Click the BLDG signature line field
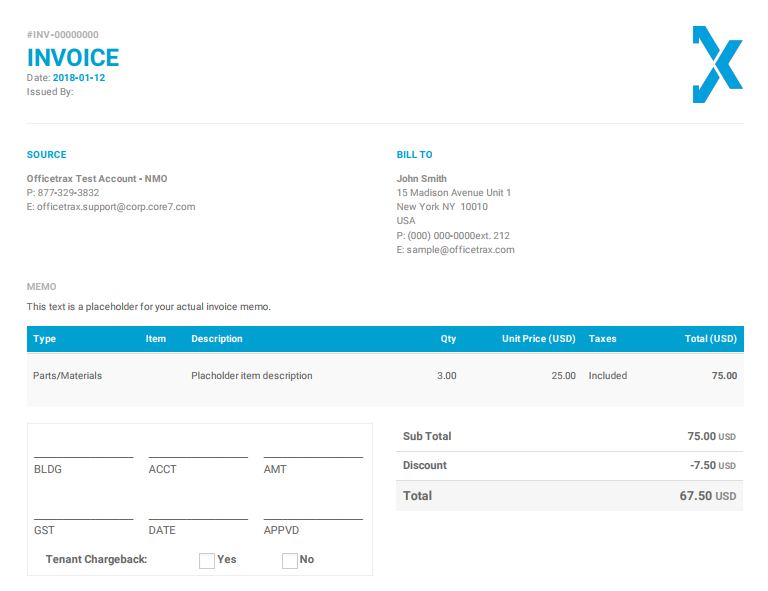 pos(83,450)
